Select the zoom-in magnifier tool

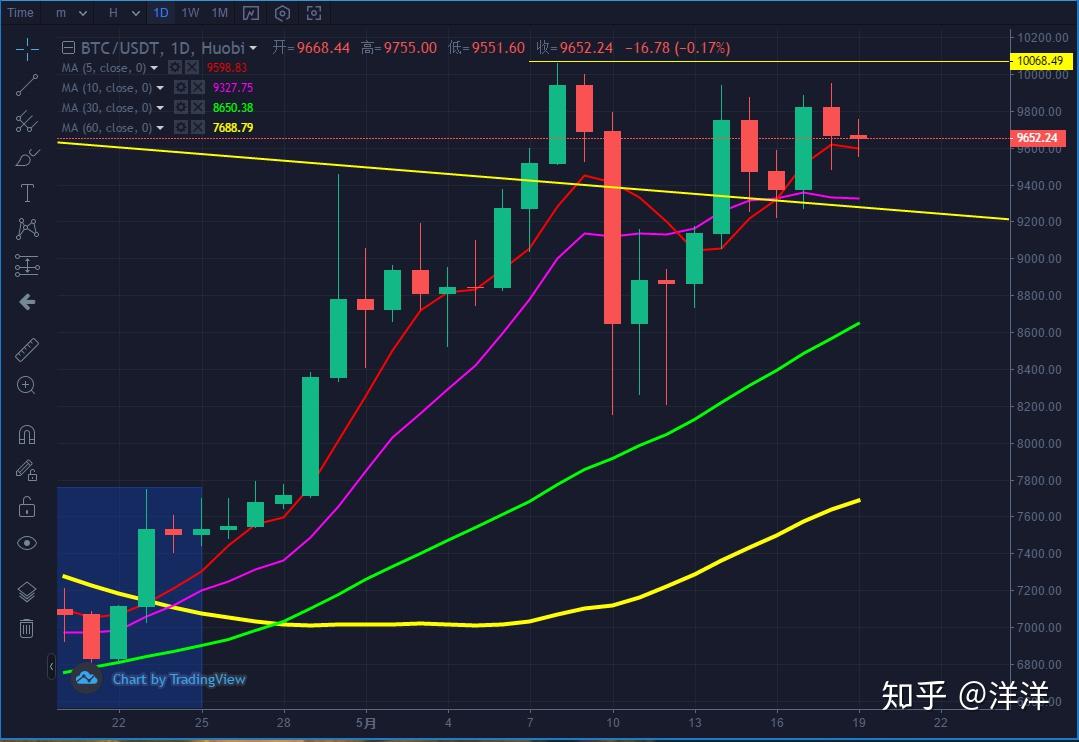pyautogui.click(x=26, y=385)
